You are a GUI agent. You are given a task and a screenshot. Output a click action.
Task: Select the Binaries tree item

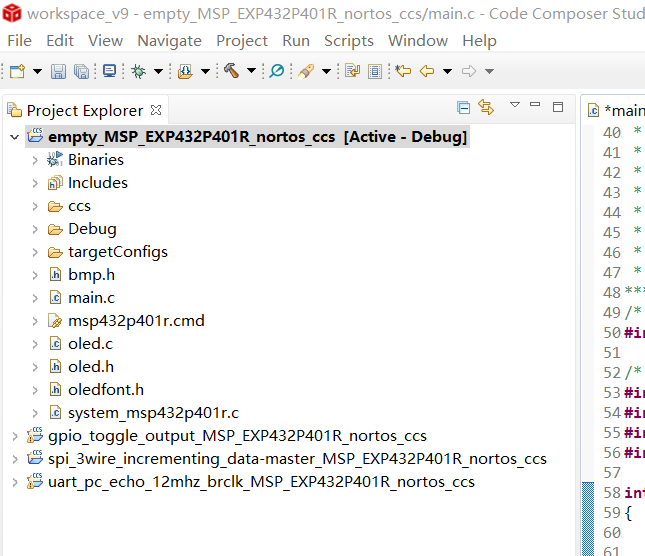click(95, 160)
